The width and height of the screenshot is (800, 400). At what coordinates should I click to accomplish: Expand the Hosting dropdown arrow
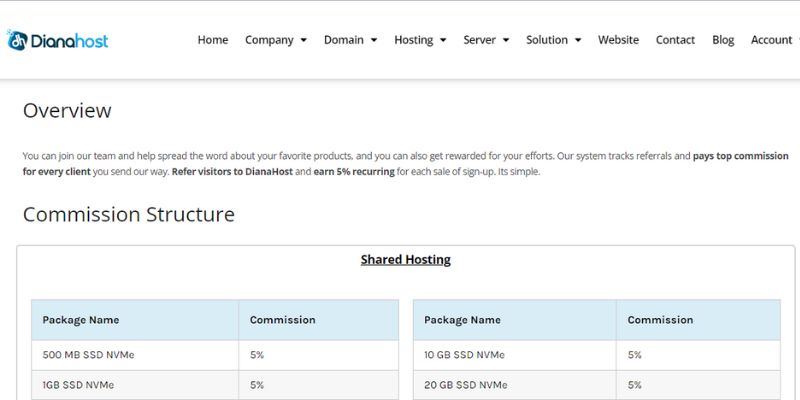443,40
